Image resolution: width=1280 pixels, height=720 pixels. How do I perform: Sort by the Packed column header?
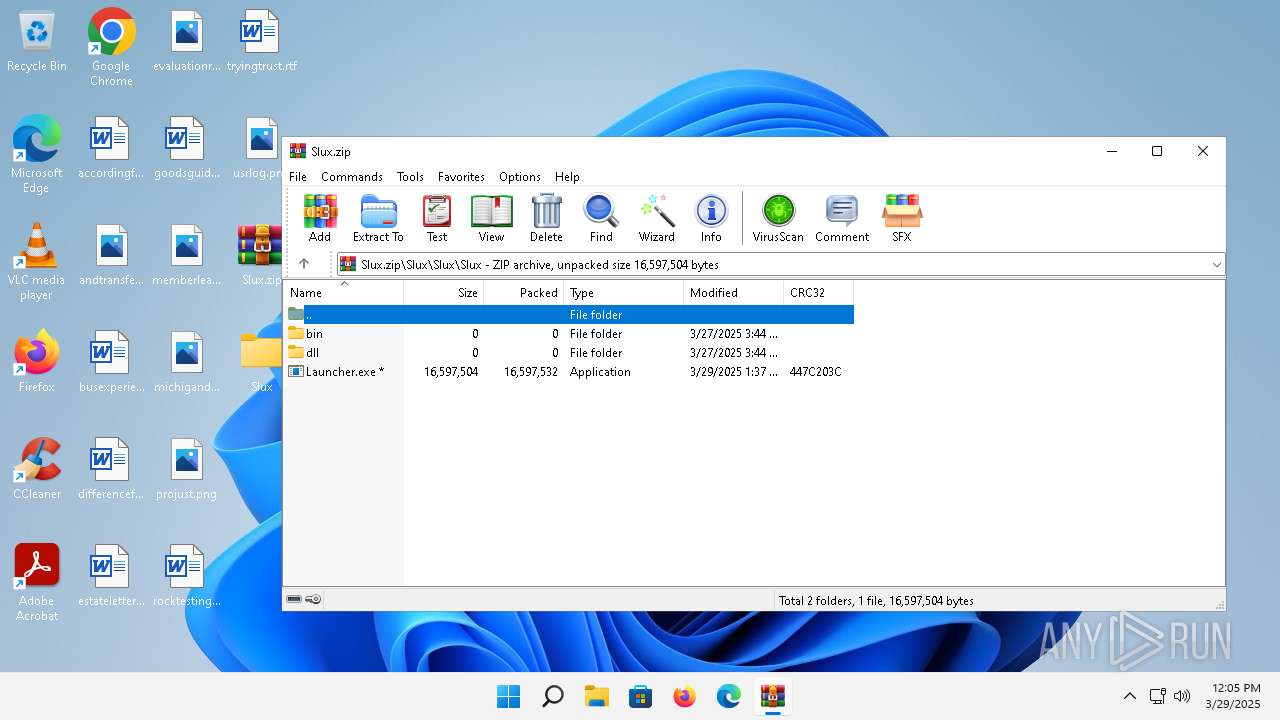tap(524, 293)
